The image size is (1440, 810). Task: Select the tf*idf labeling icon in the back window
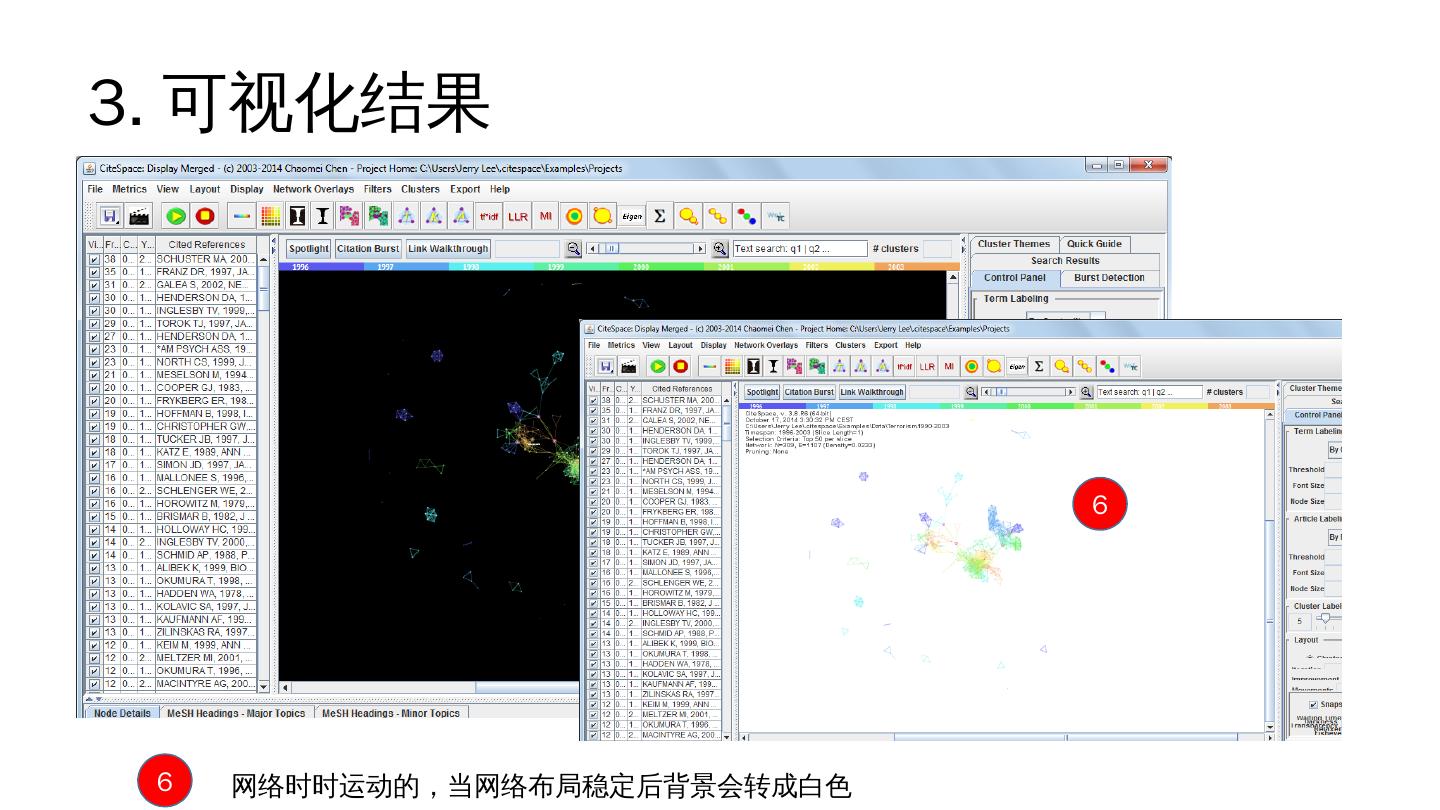(x=489, y=216)
